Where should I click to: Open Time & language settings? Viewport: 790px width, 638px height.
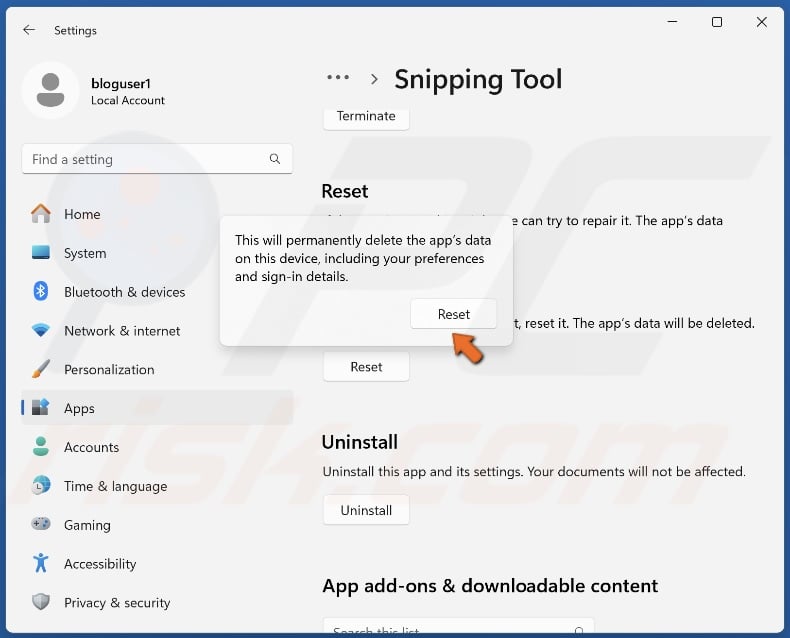[157, 486]
